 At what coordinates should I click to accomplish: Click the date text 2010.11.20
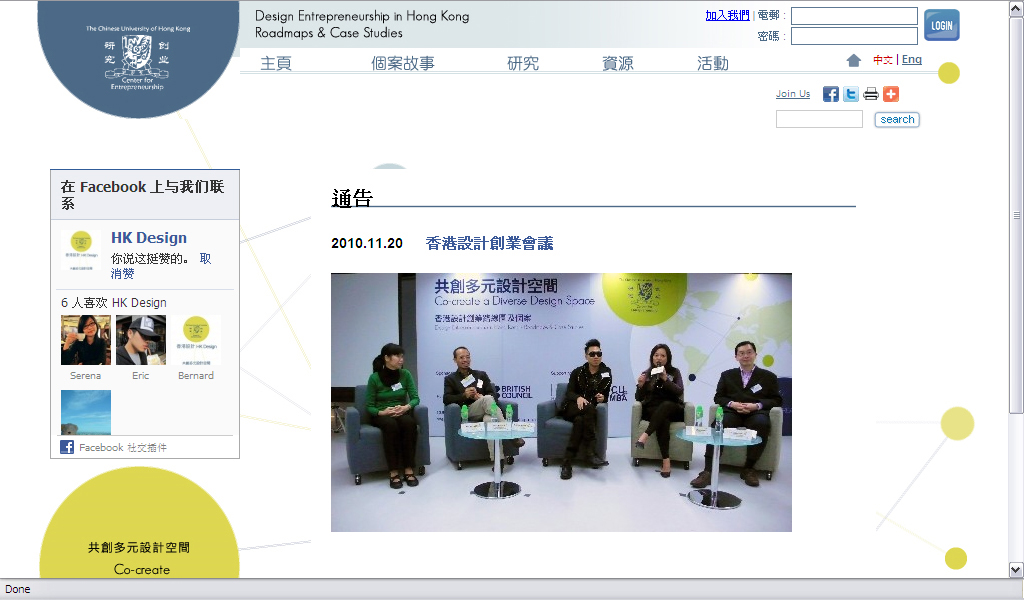tap(367, 244)
